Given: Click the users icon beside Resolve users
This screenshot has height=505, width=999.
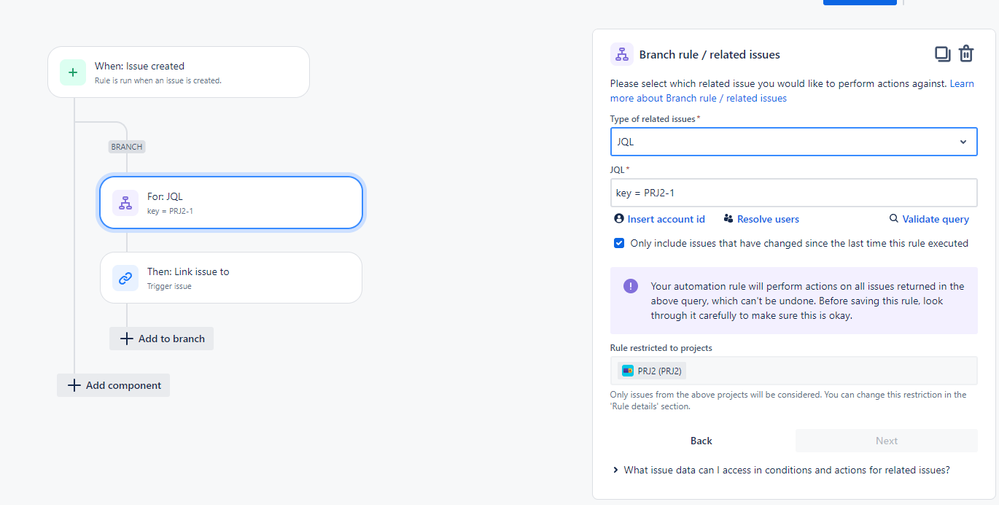Looking at the screenshot, I should (729, 218).
